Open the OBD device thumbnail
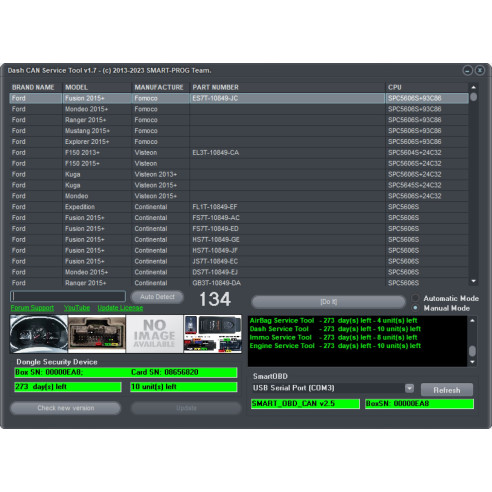The height and width of the screenshot is (492, 492). pyautogui.click(x=213, y=334)
